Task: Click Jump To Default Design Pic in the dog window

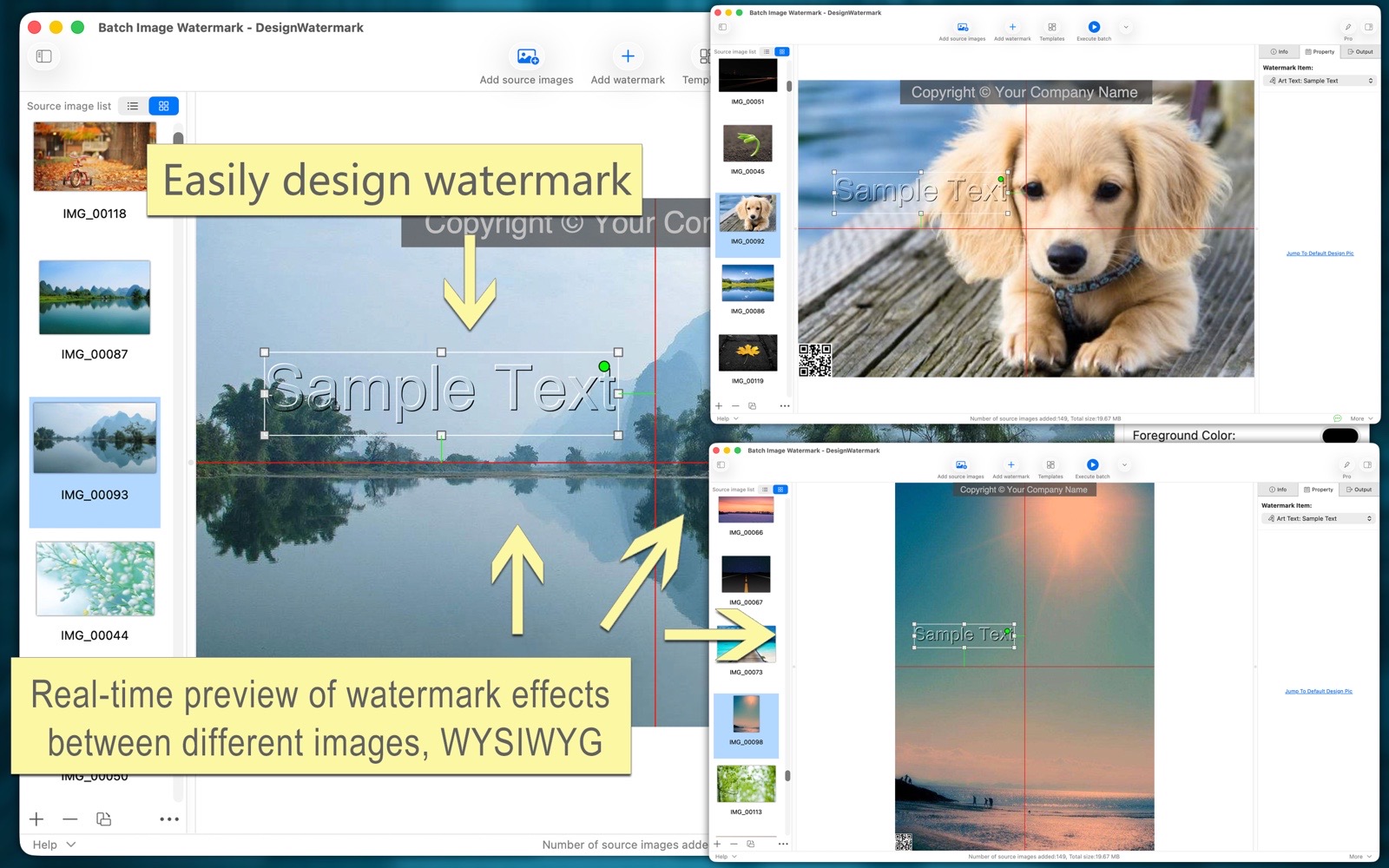Action: pyautogui.click(x=1320, y=253)
